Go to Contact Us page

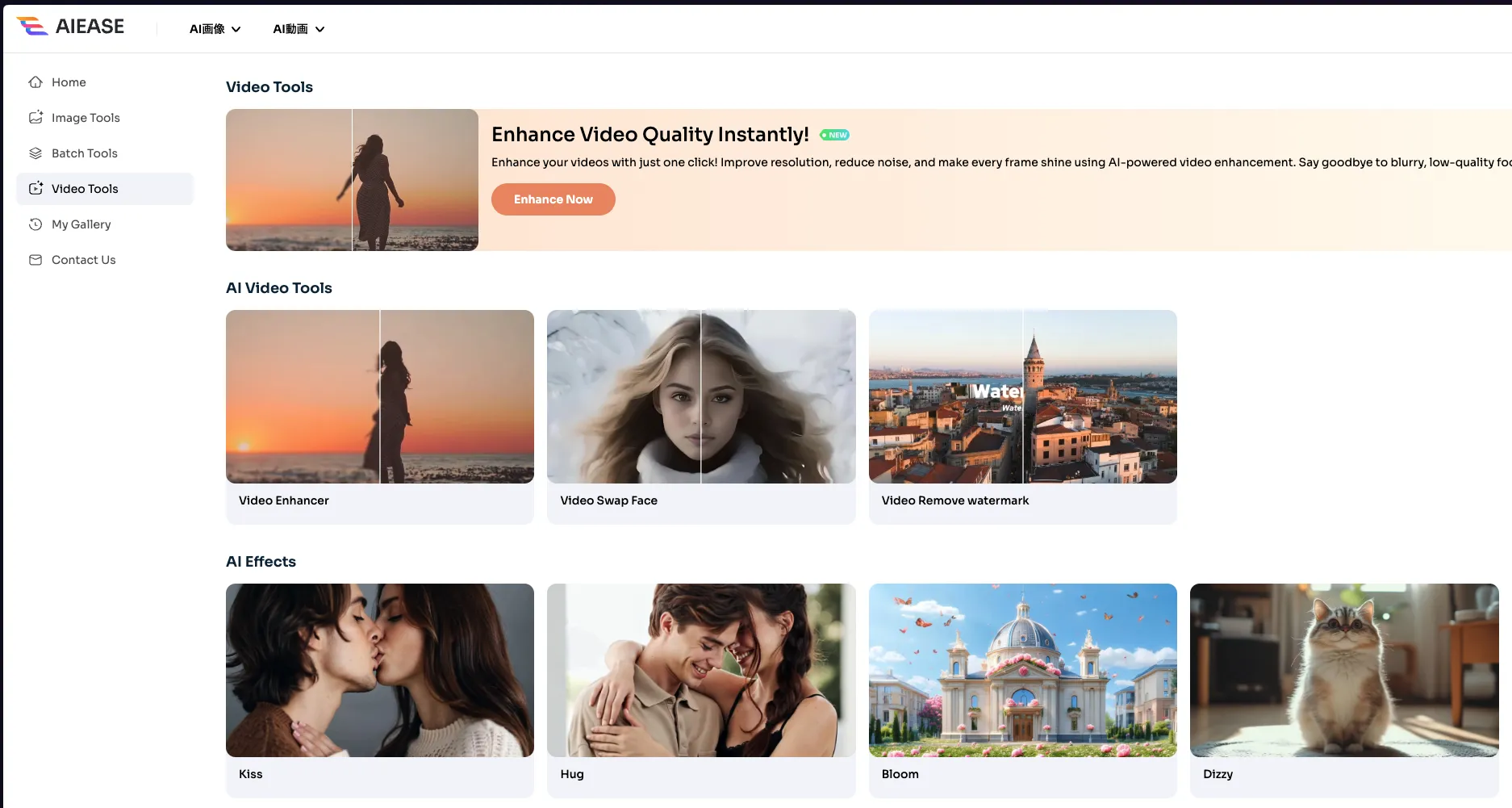click(x=84, y=260)
